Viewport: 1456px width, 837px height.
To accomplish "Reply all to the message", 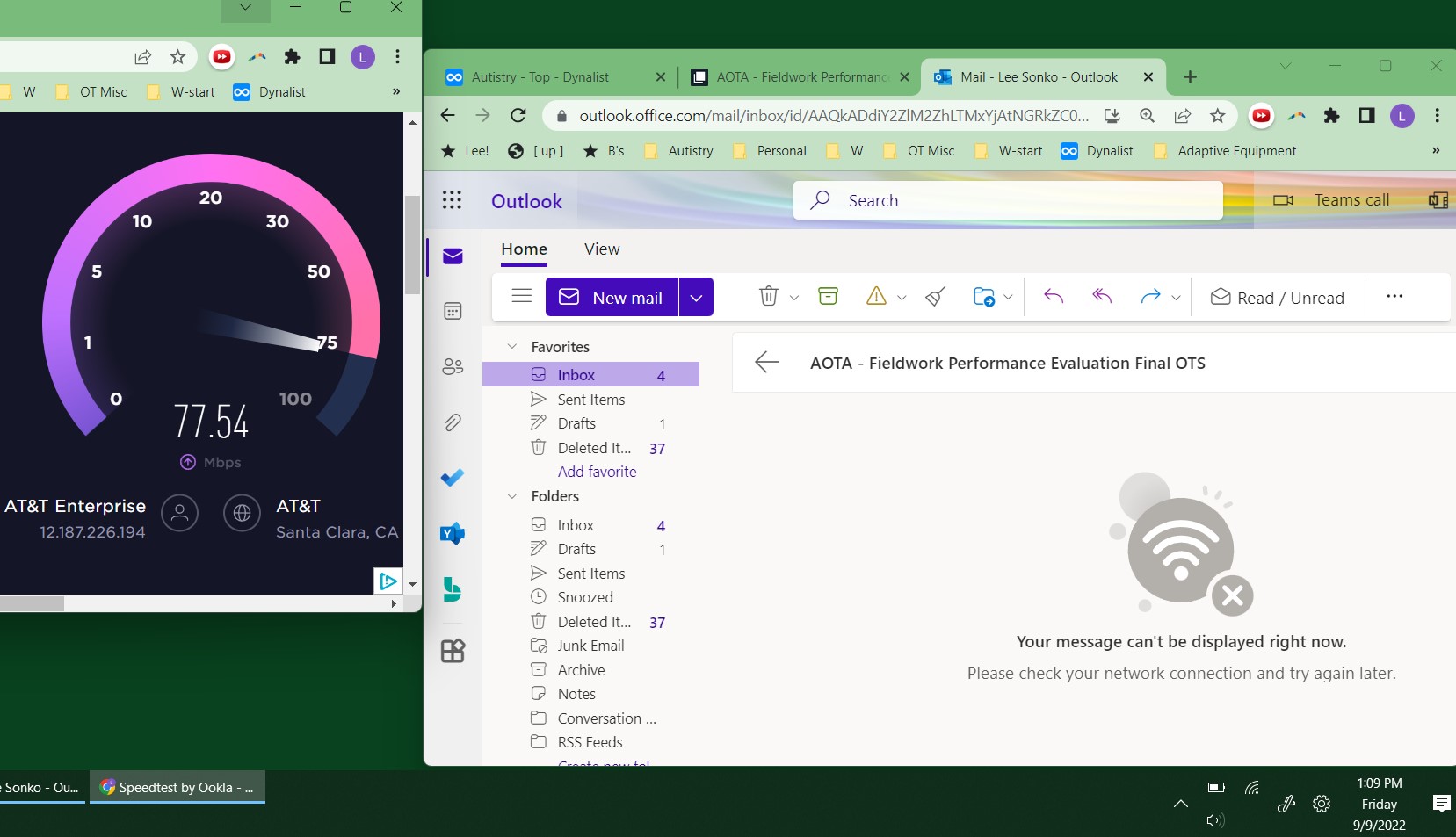I will [1102, 297].
